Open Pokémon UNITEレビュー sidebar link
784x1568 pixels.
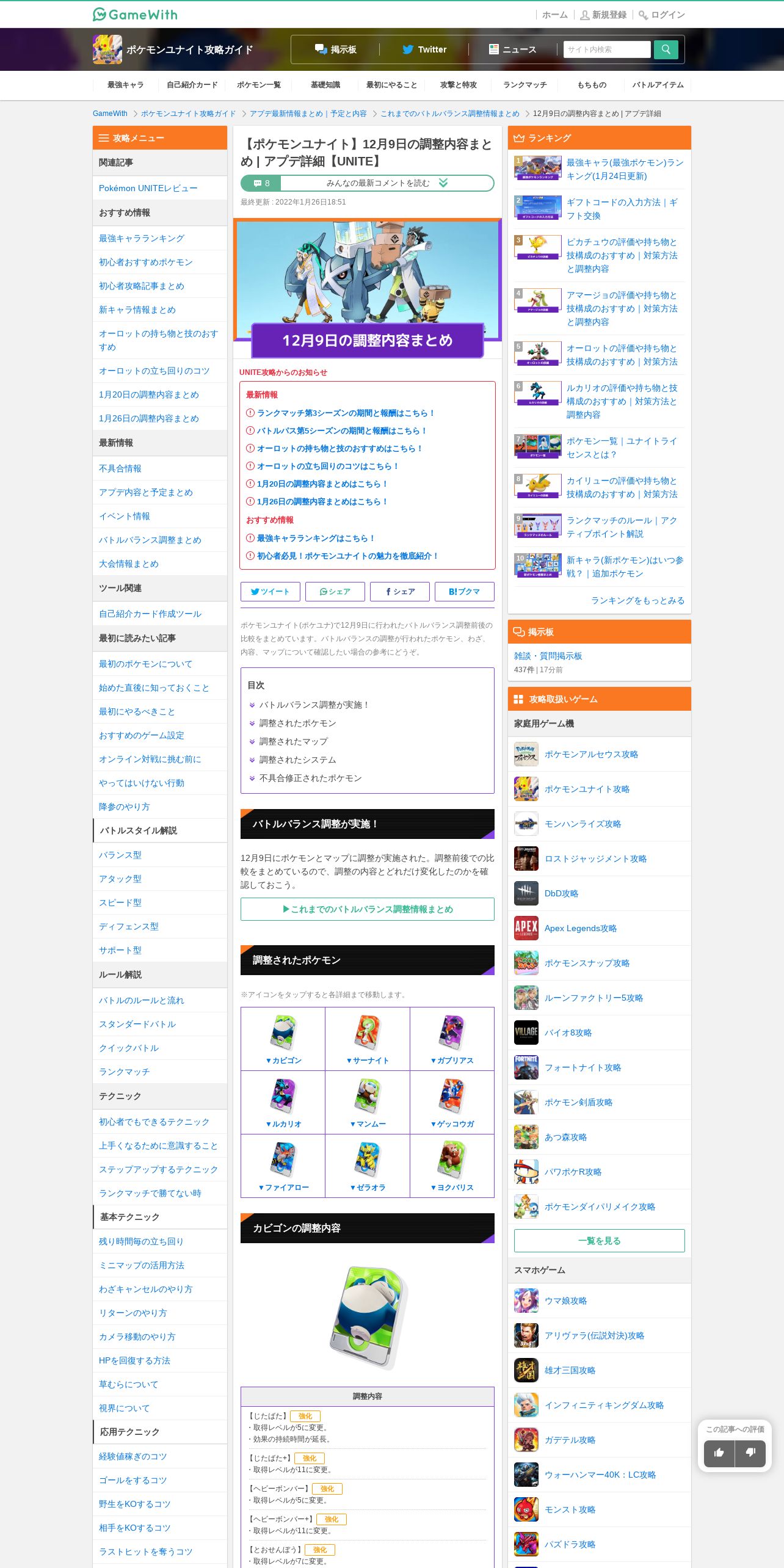click(x=160, y=188)
